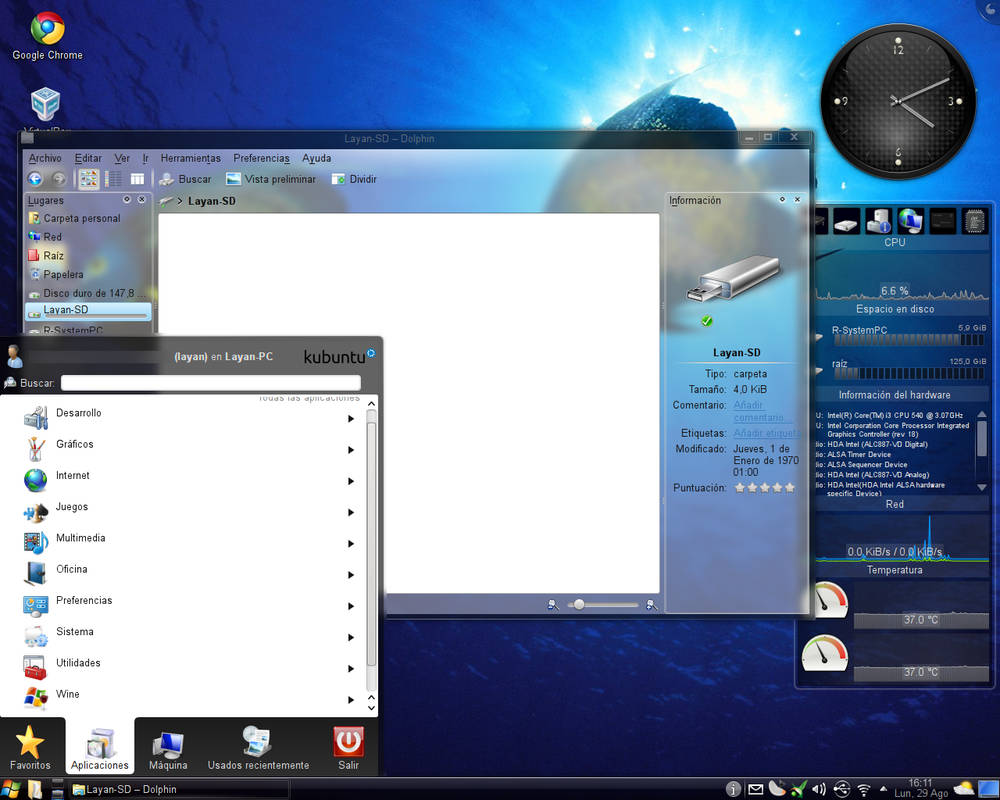Expand the Internet category in the app launcher
1000x800 pixels.
71,475
